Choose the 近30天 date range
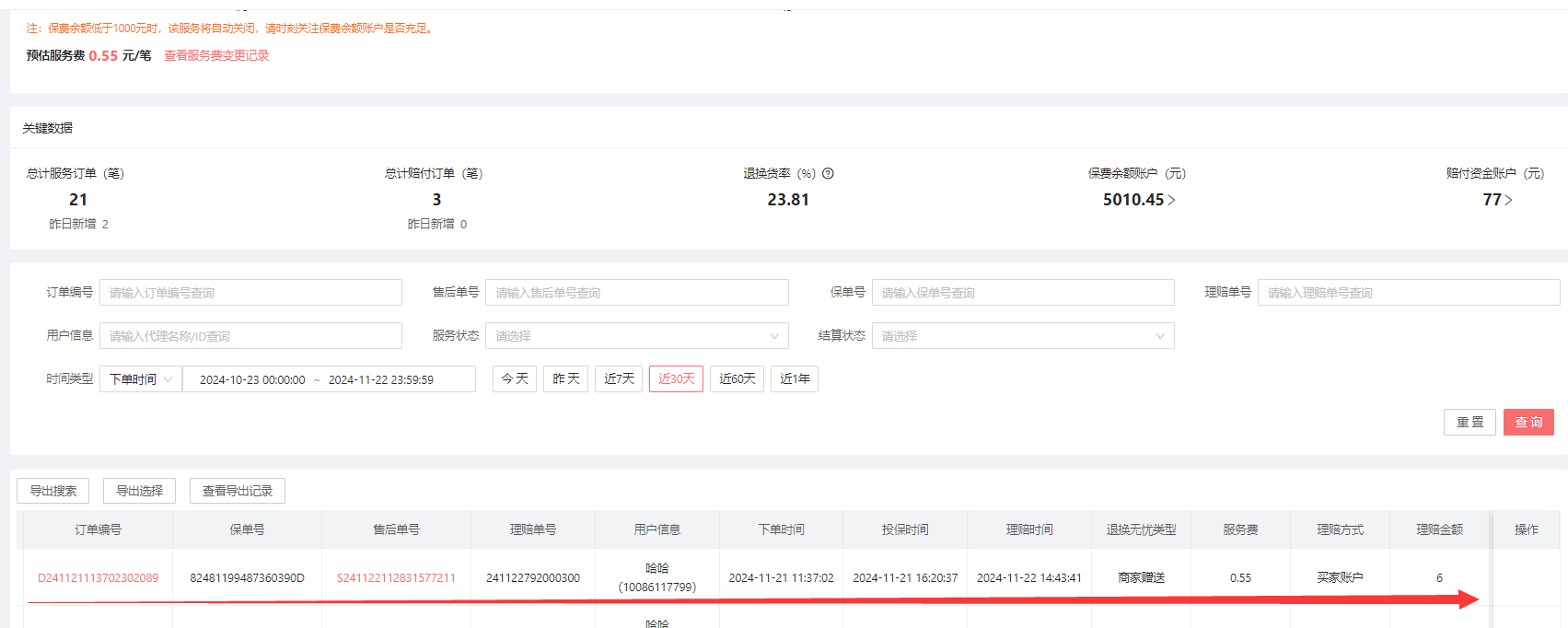 pyautogui.click(x=676, y=379)
